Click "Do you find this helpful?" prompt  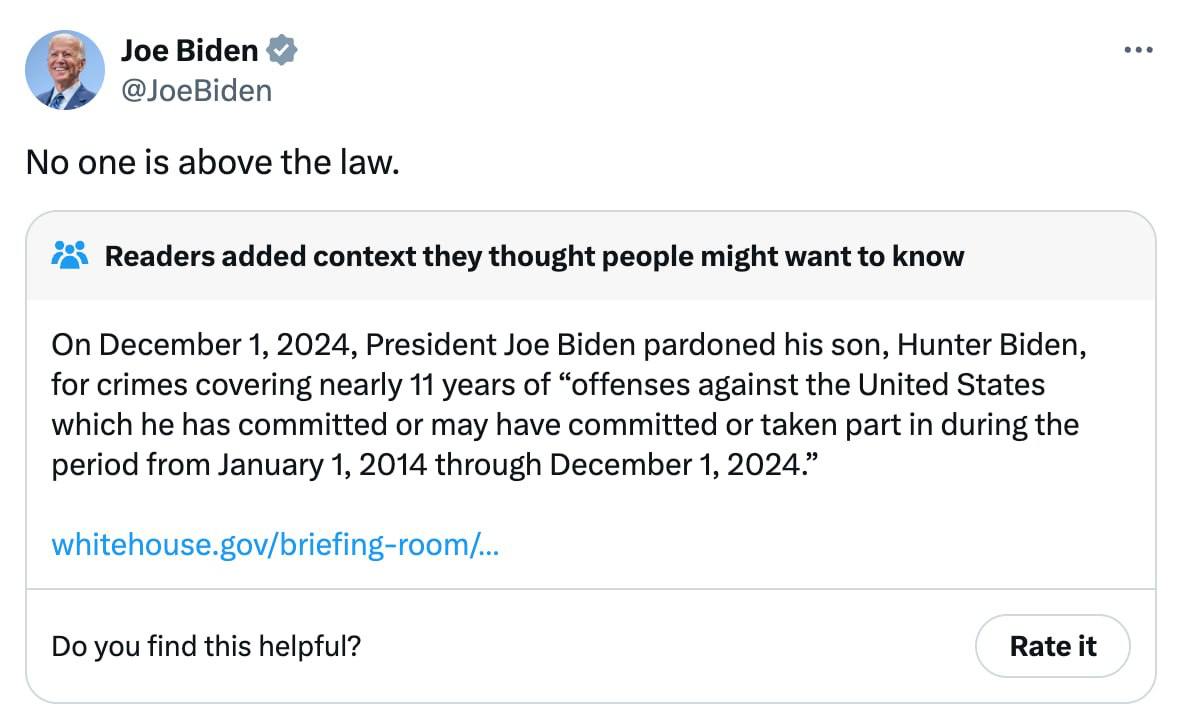206,646
